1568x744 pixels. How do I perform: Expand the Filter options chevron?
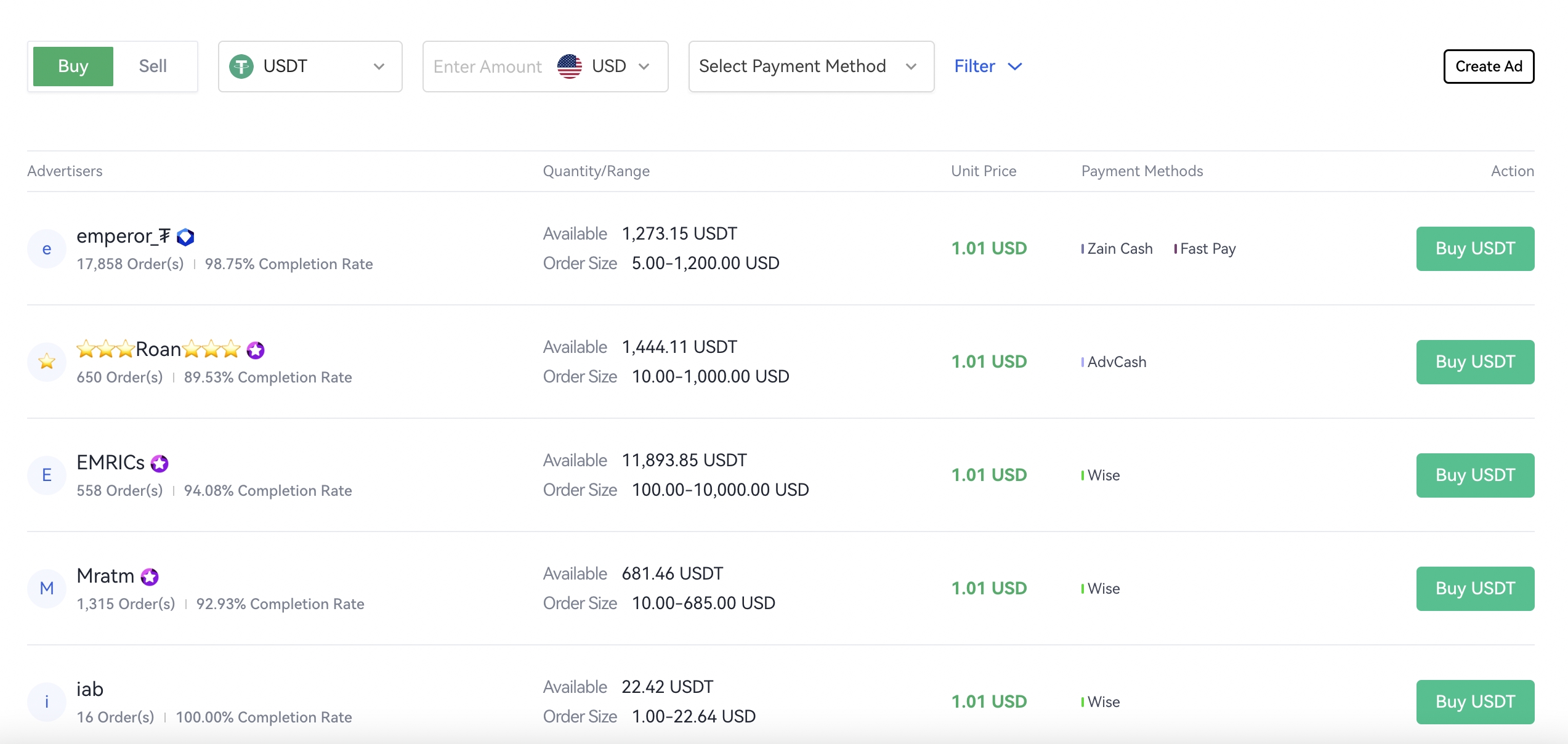pyautogui.click(x=1019, y=65)
